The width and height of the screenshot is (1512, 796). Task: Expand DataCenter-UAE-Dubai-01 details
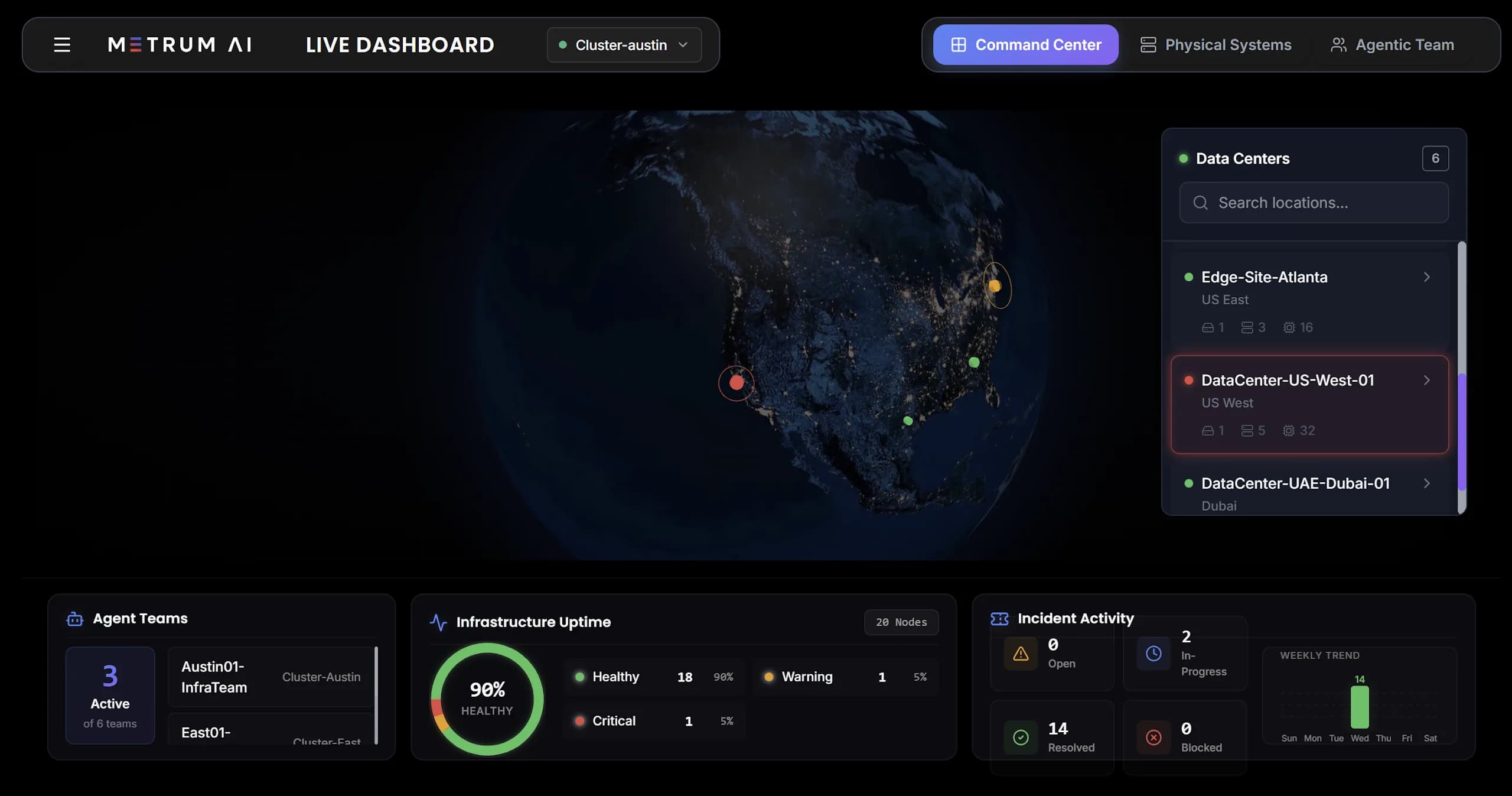[x=1428, y=483]
